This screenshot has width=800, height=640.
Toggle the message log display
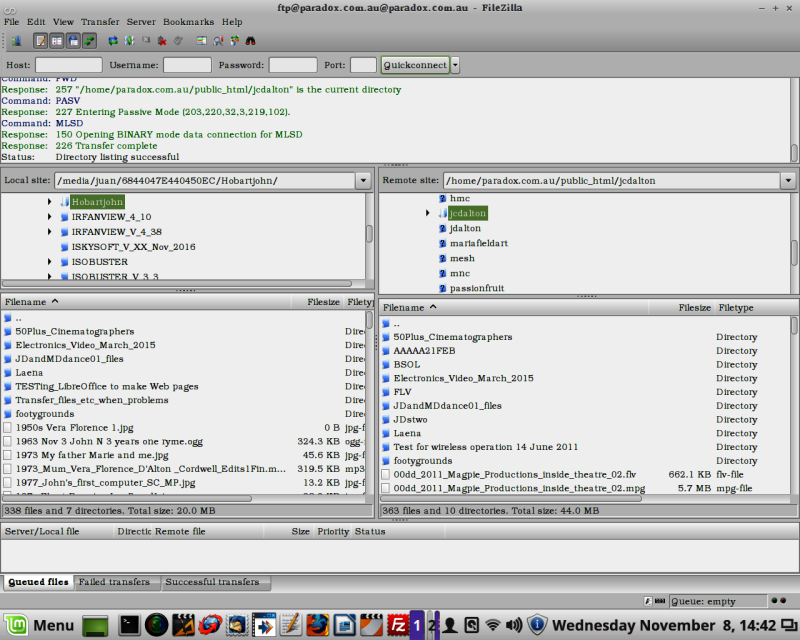pos(41,41)
